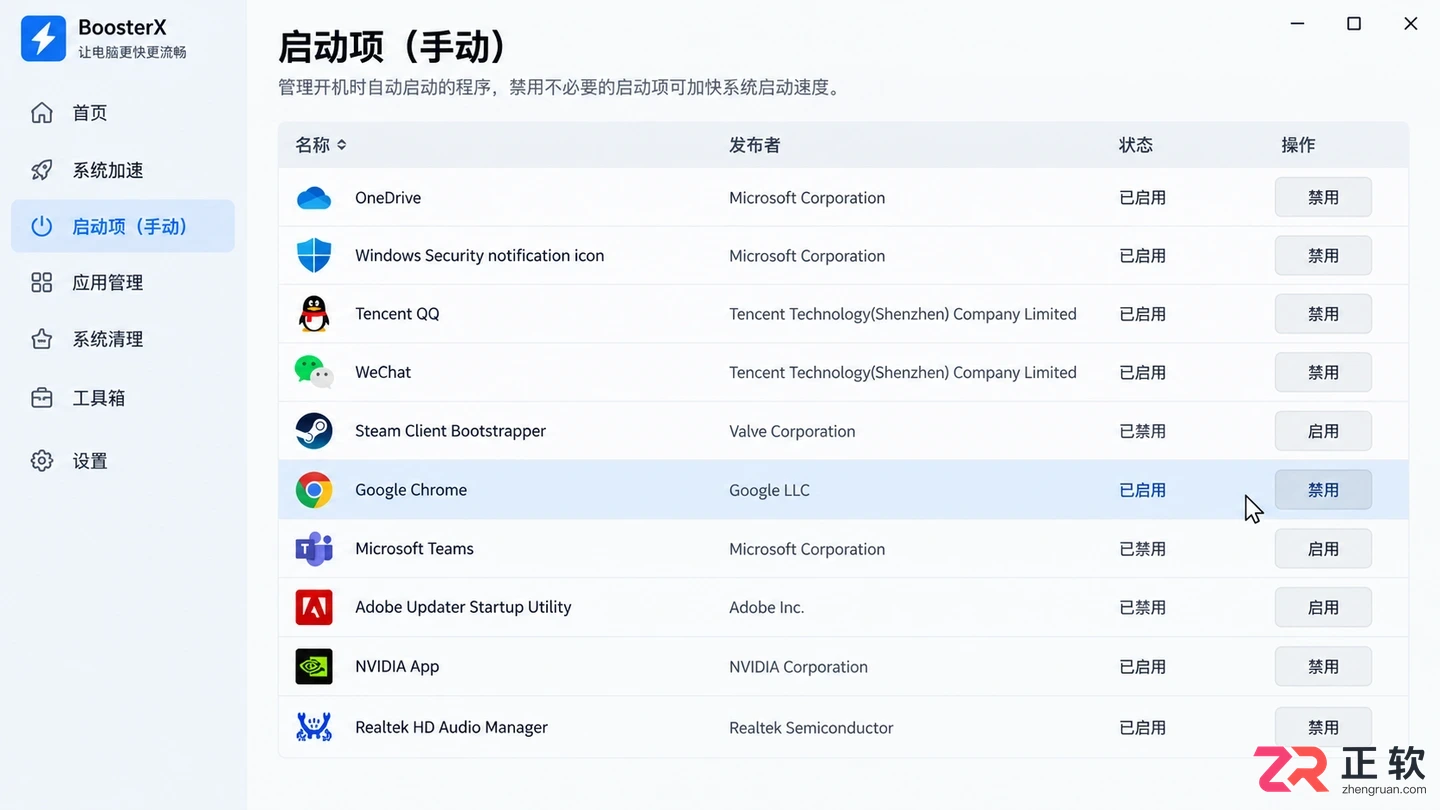Click the basket icon beside 系统清理
This screenshot has width=1440, height=810.
(x=42, y=339)
